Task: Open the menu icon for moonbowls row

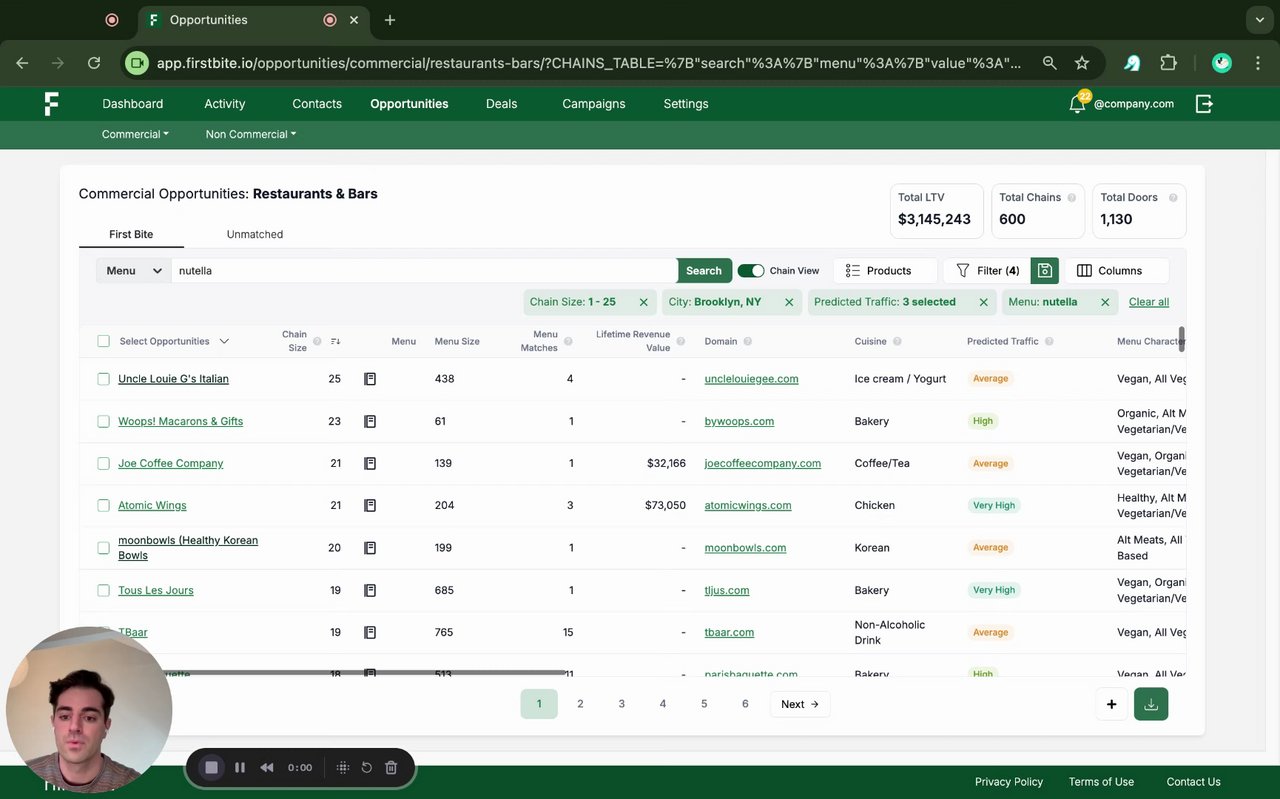Action: pyautogui.click(x=370, y=548)
